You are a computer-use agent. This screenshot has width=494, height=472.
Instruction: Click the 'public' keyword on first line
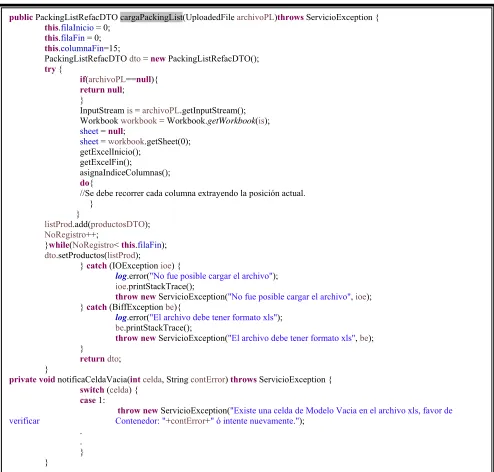pyautogui.click(x=21, y=17)
